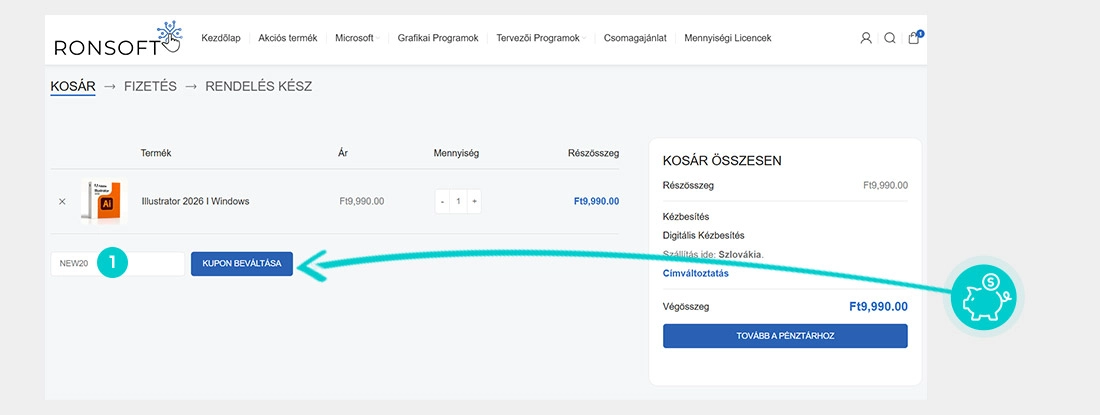
Task: Click the piggy bank savings icon
Action: (986, 297)
